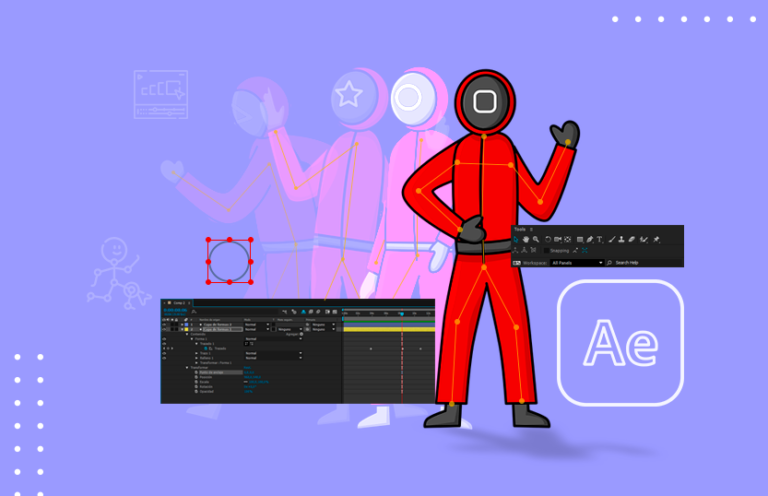Click the timeline's current timecode
Image resolution: width=768 pixels, height=496 pixels.
(x=175, y=310)
